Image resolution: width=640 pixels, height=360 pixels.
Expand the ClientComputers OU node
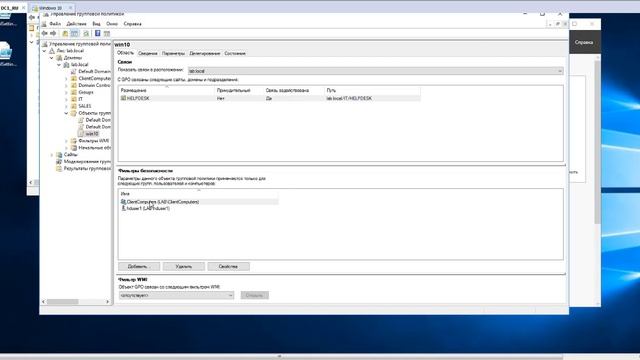click(x=67, y=78)
